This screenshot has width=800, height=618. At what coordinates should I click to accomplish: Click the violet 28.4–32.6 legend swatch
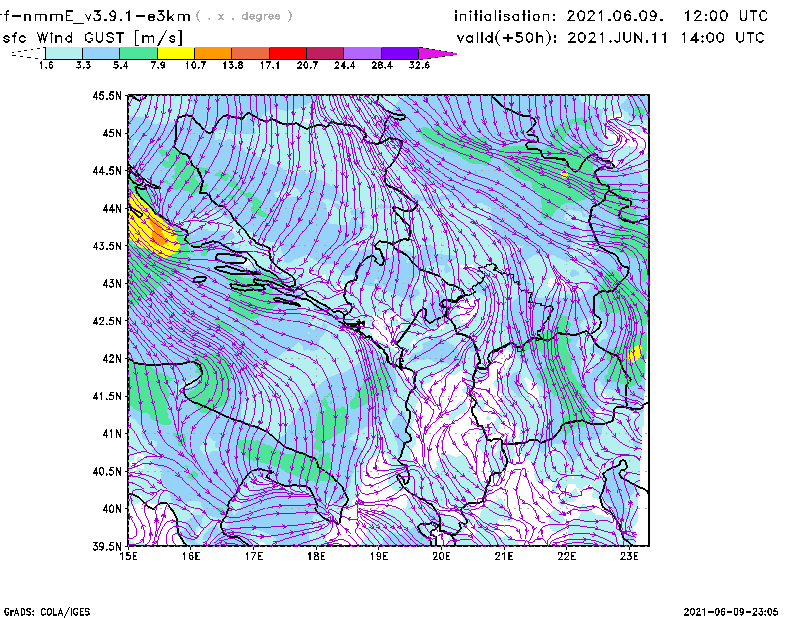399,53
